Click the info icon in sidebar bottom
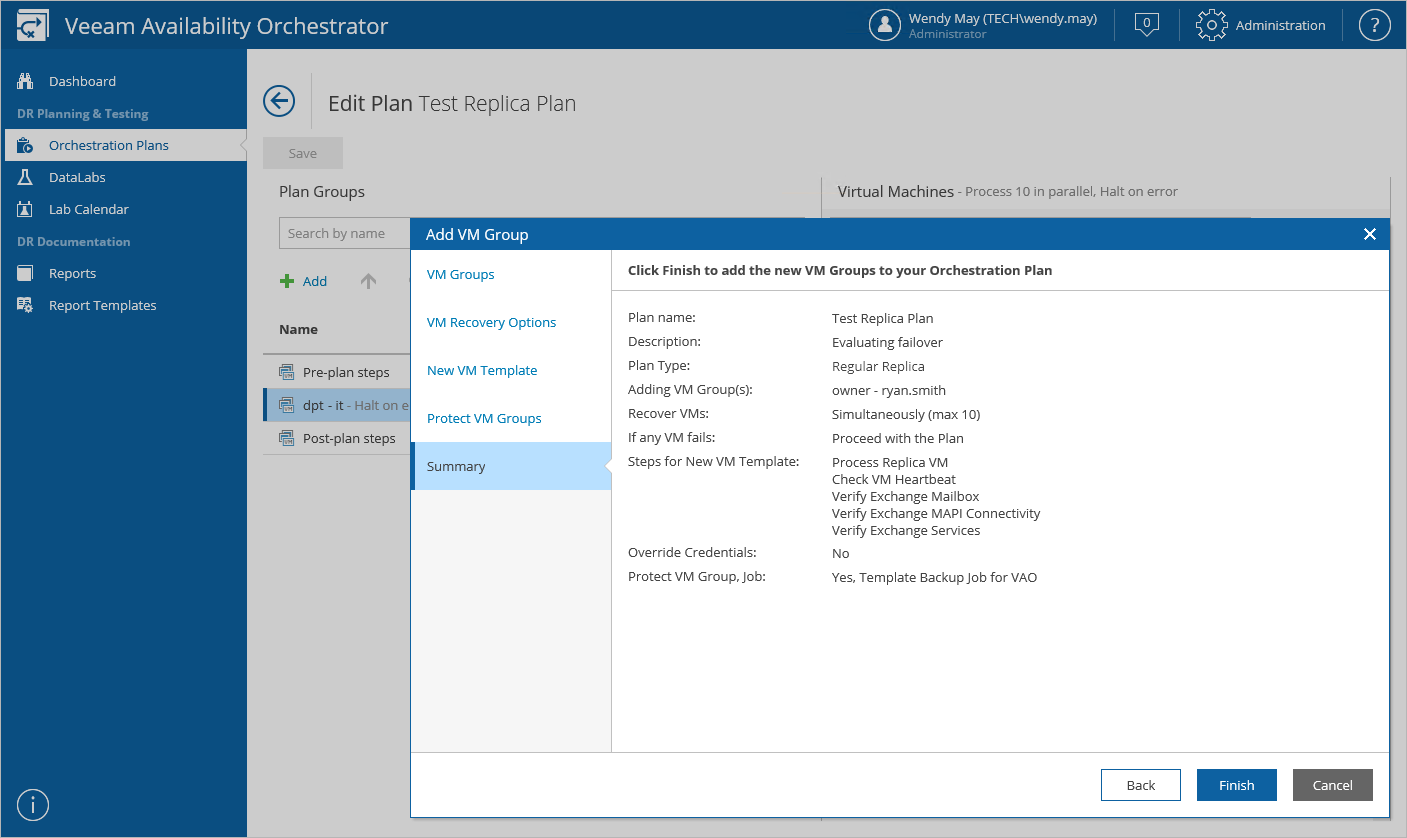Viewport: 1407px width, 838px height. tap(33, 804)
